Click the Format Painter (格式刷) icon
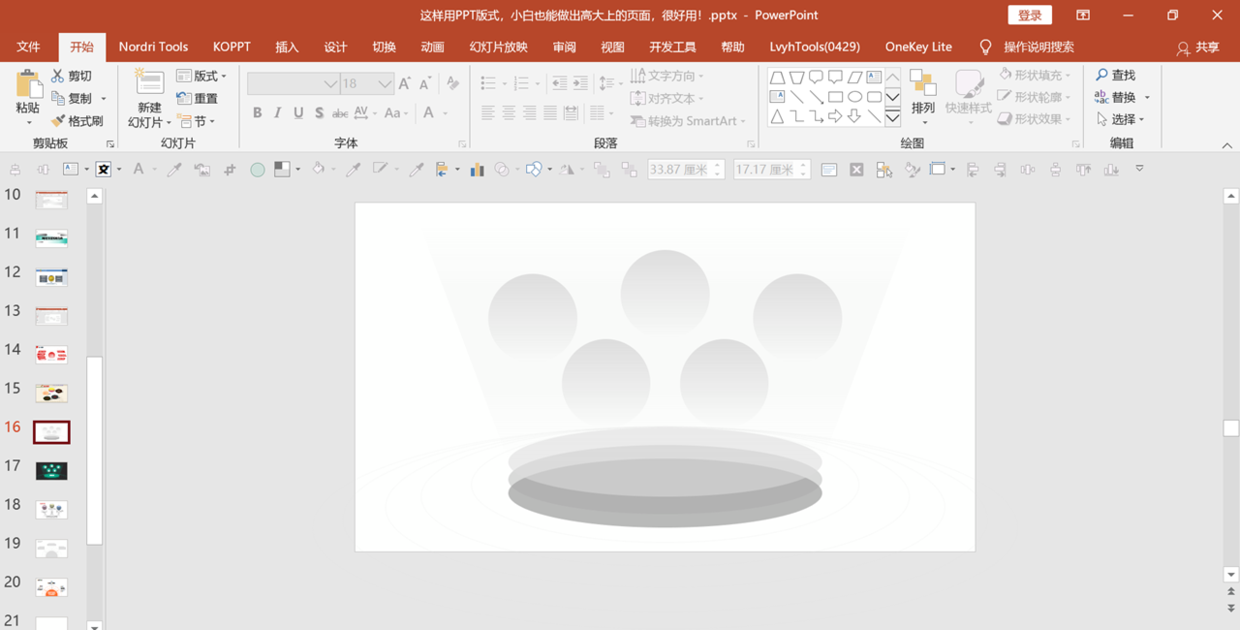The width and height of the screenshot is (1240, 630). point(59,121)
